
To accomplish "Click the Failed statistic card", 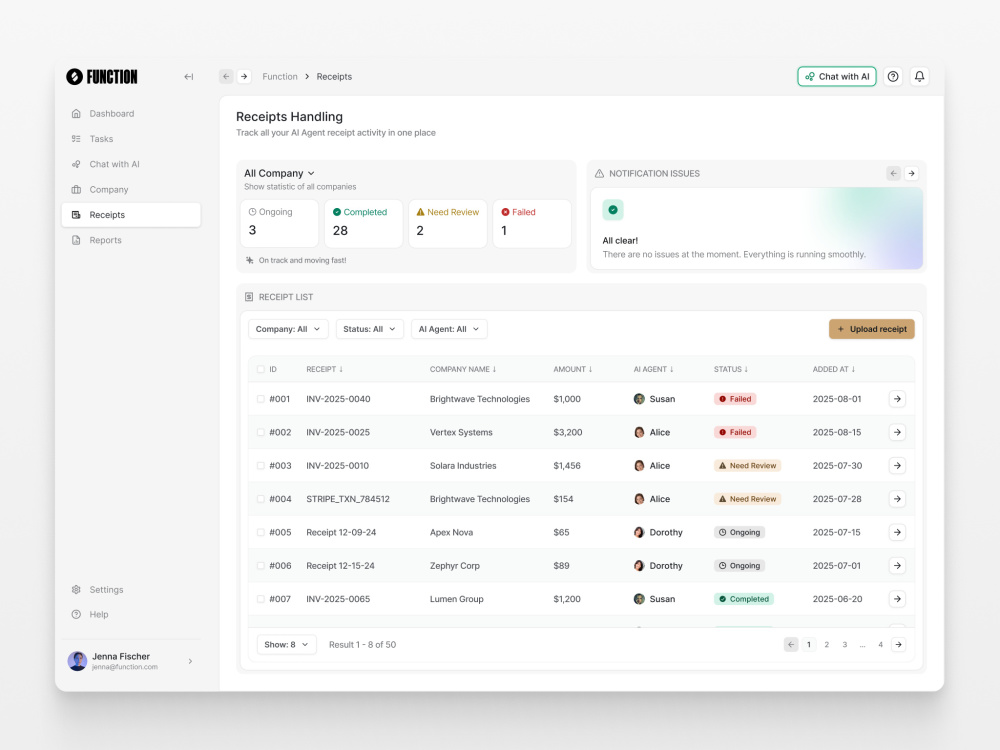I will [x=532, y=223].
